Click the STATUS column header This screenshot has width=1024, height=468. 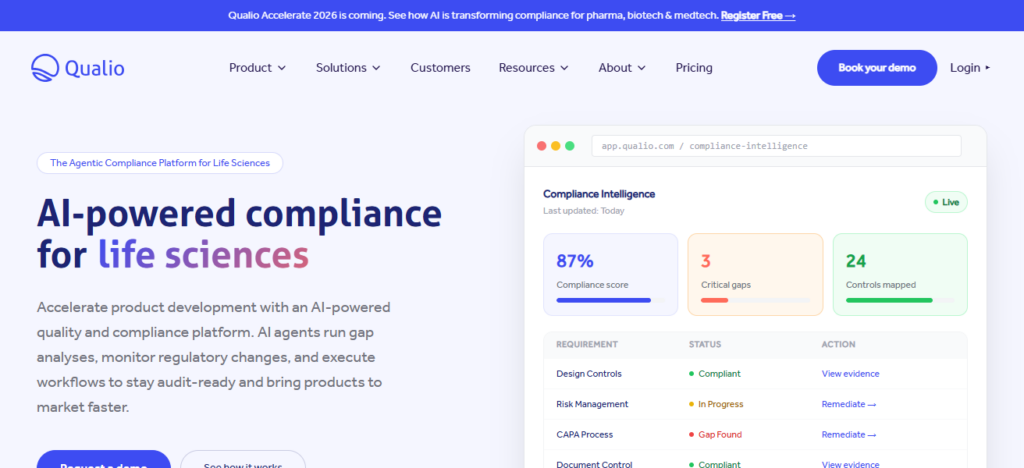pyautogui.click(x=705, y=345)
